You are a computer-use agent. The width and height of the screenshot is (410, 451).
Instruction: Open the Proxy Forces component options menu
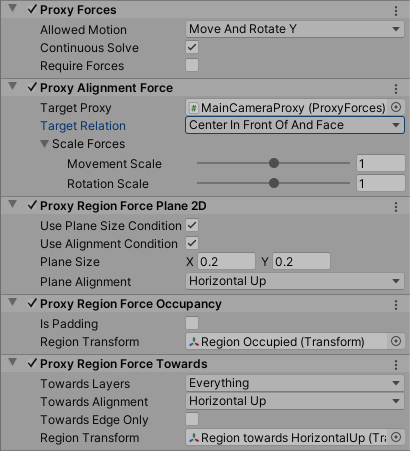[x=396, y=11]
